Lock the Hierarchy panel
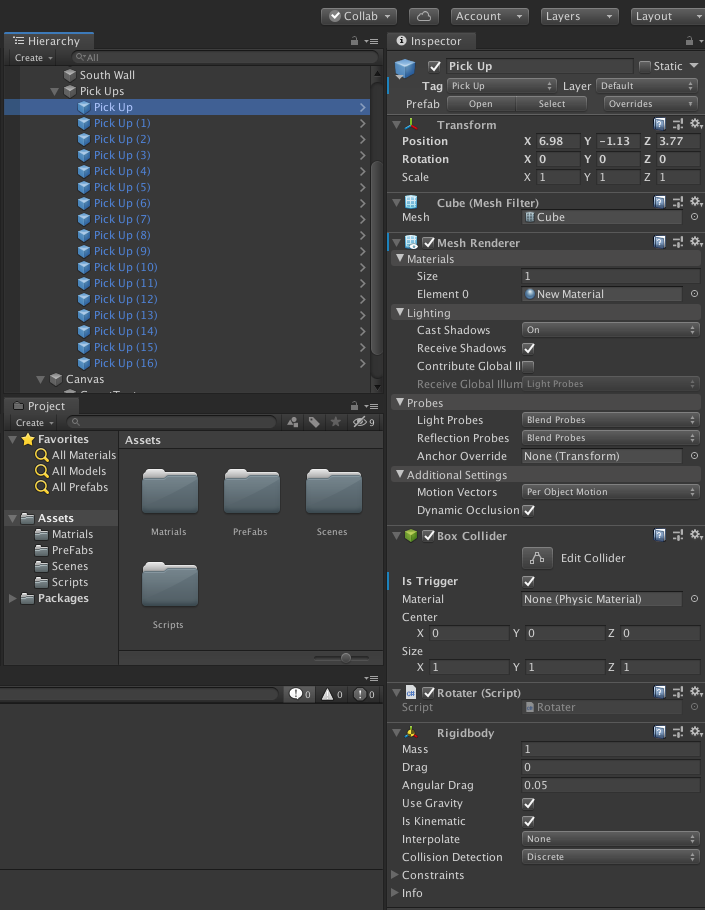This screenshot has height=910, width=705. coord(355,41)
